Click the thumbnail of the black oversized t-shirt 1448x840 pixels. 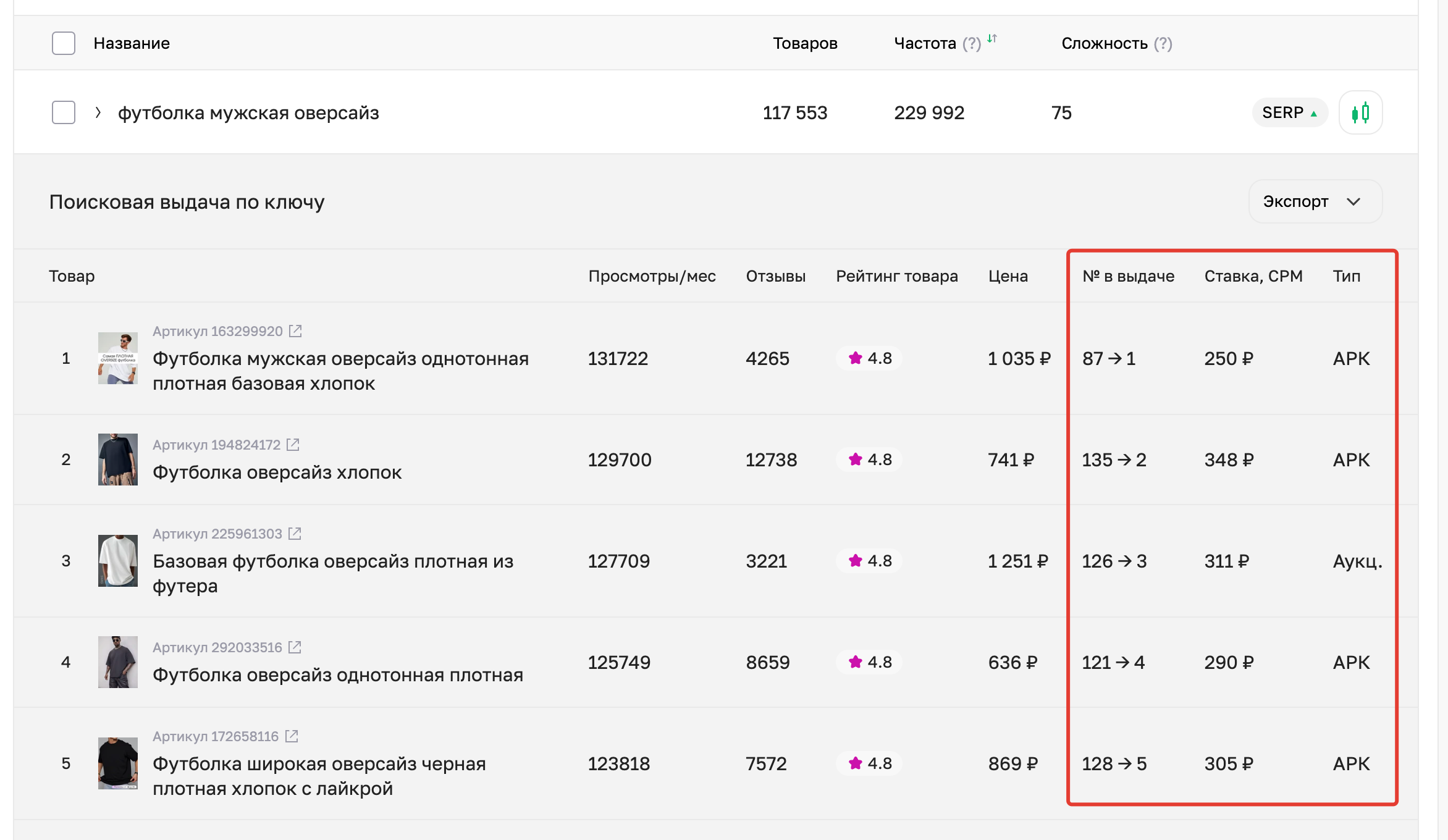click(x=117, y=764)
